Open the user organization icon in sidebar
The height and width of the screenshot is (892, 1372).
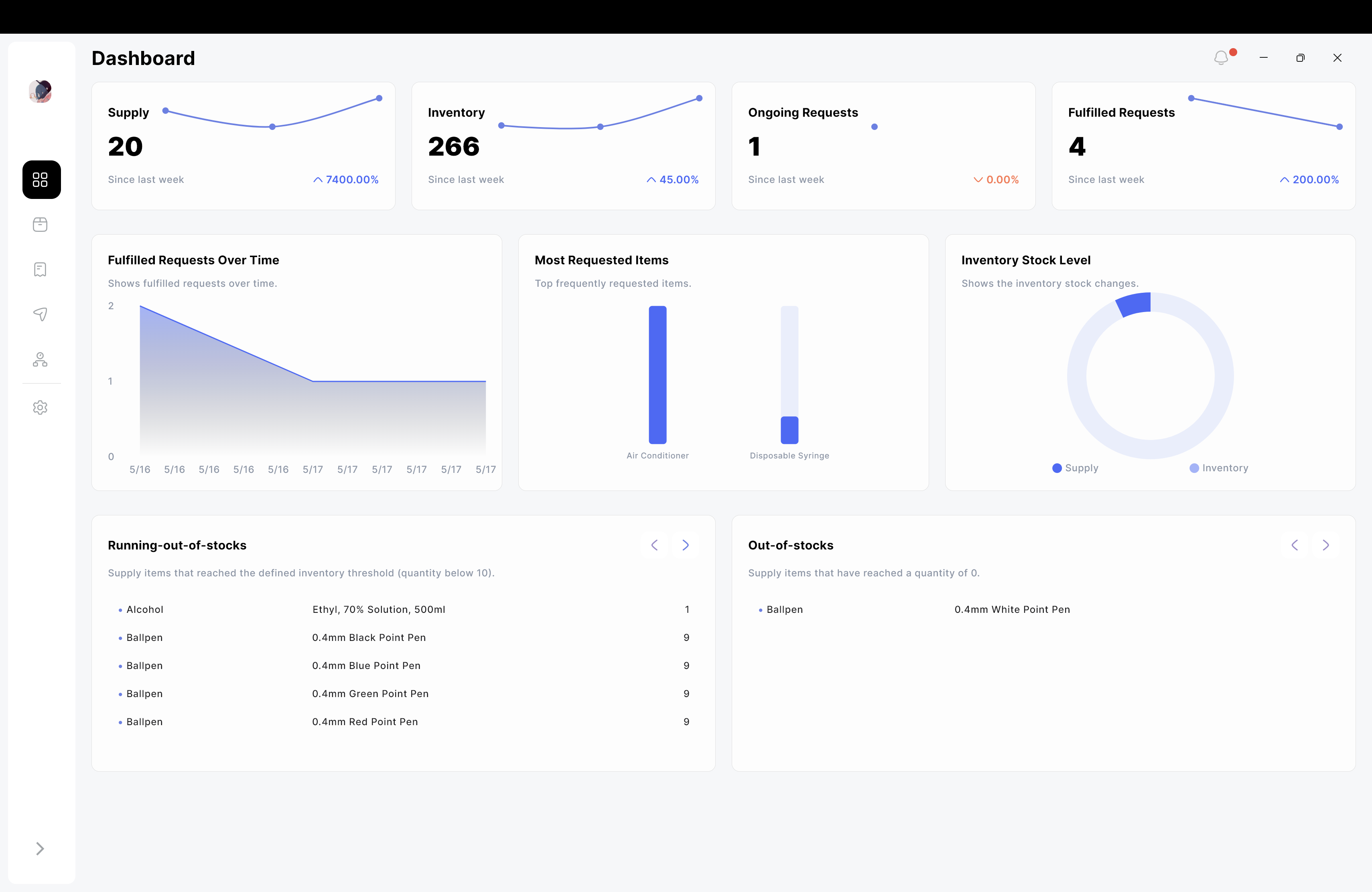tap(41, 359)
